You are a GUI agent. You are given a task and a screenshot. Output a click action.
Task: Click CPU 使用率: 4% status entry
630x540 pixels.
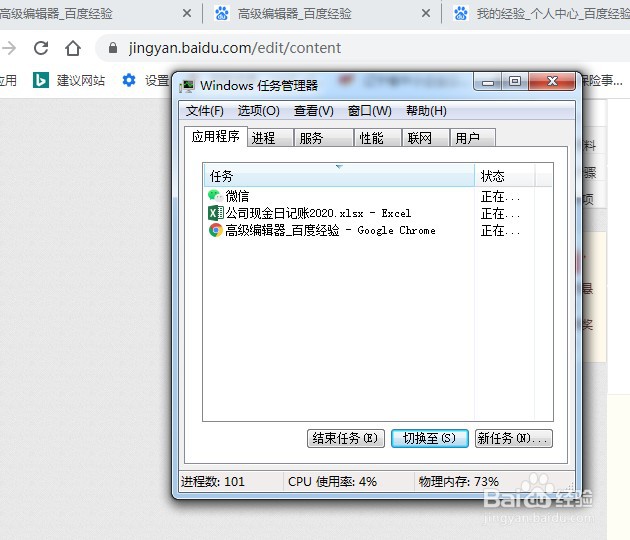point(332,481)
